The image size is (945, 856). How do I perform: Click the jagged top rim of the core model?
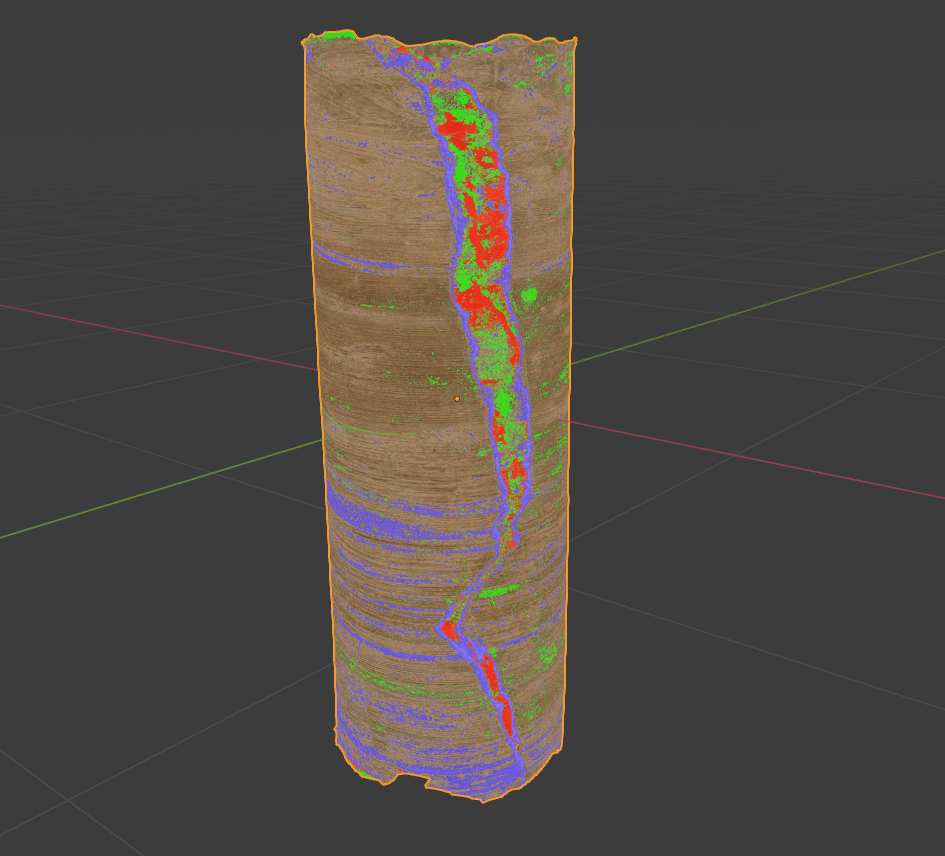point(440,42)
